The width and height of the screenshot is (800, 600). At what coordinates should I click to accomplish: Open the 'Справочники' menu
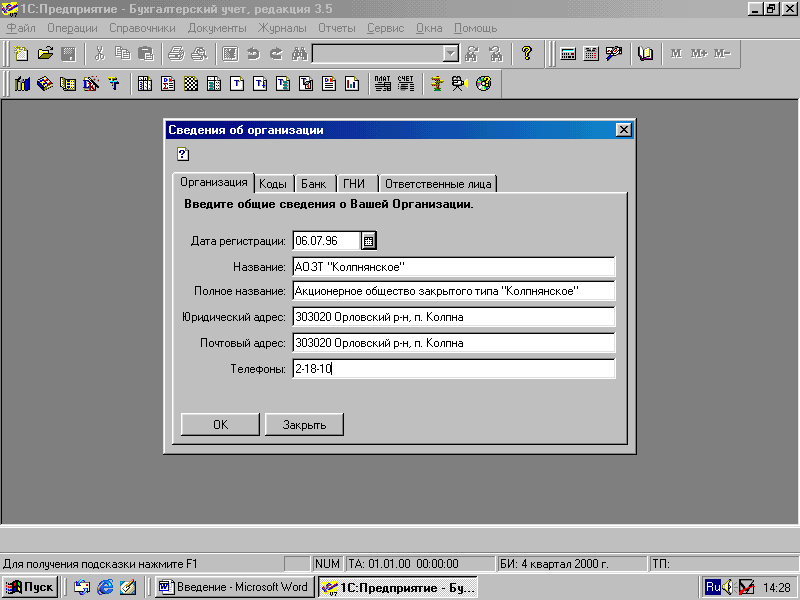142,28
